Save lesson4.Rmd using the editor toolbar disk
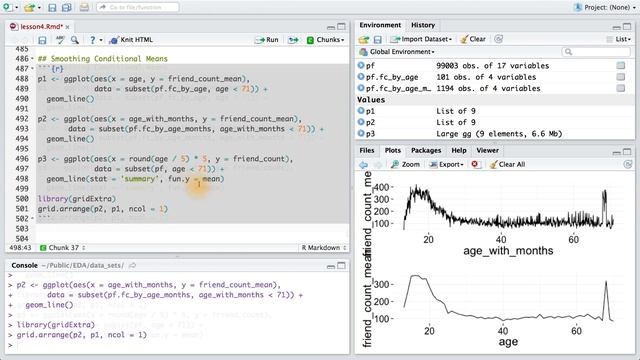 (x=42, y=40)
